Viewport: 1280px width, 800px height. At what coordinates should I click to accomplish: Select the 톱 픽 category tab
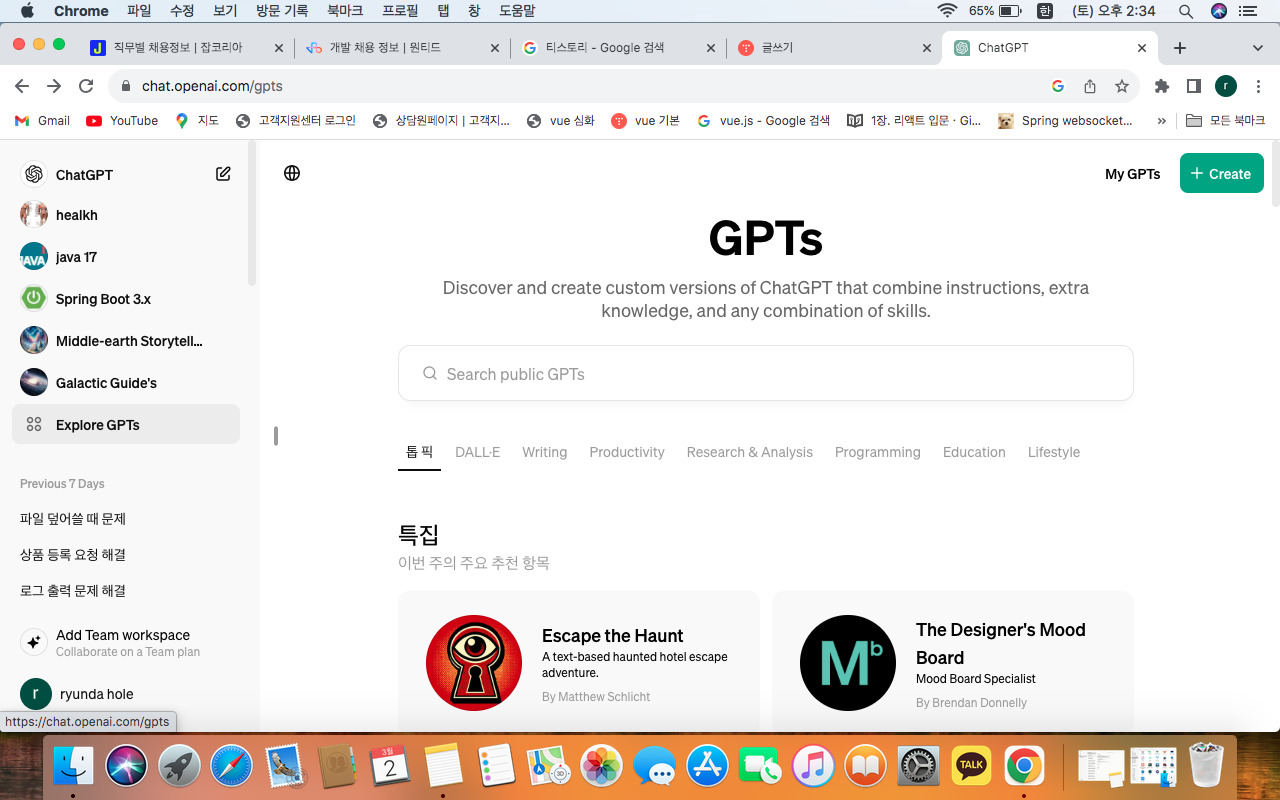[x=419, y=452]
